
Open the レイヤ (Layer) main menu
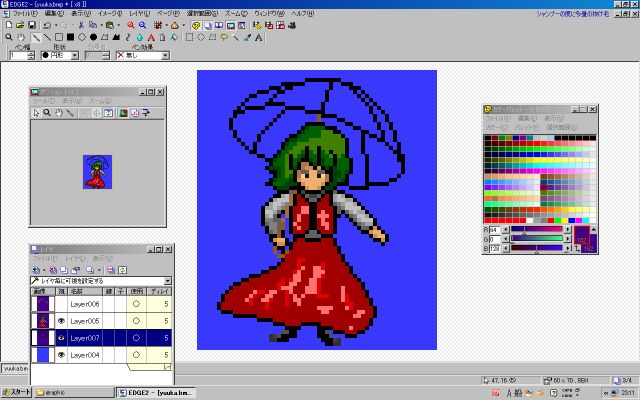139,13
